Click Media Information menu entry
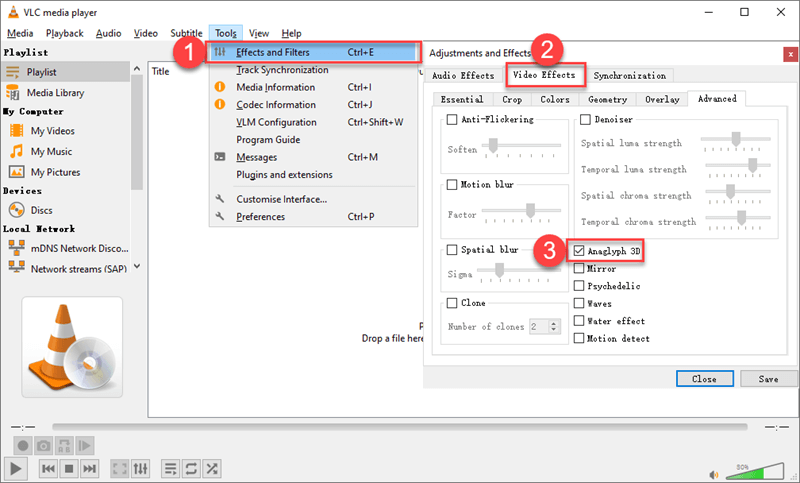Screen dimensions: 800x483 pos(313,87)
